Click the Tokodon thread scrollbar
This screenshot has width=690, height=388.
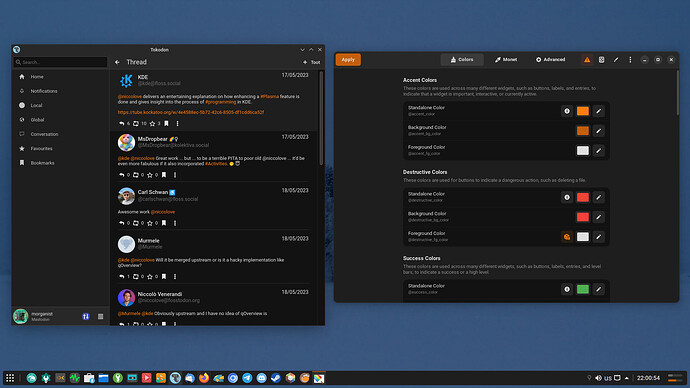pyautogui.click(x=321, y=118)
